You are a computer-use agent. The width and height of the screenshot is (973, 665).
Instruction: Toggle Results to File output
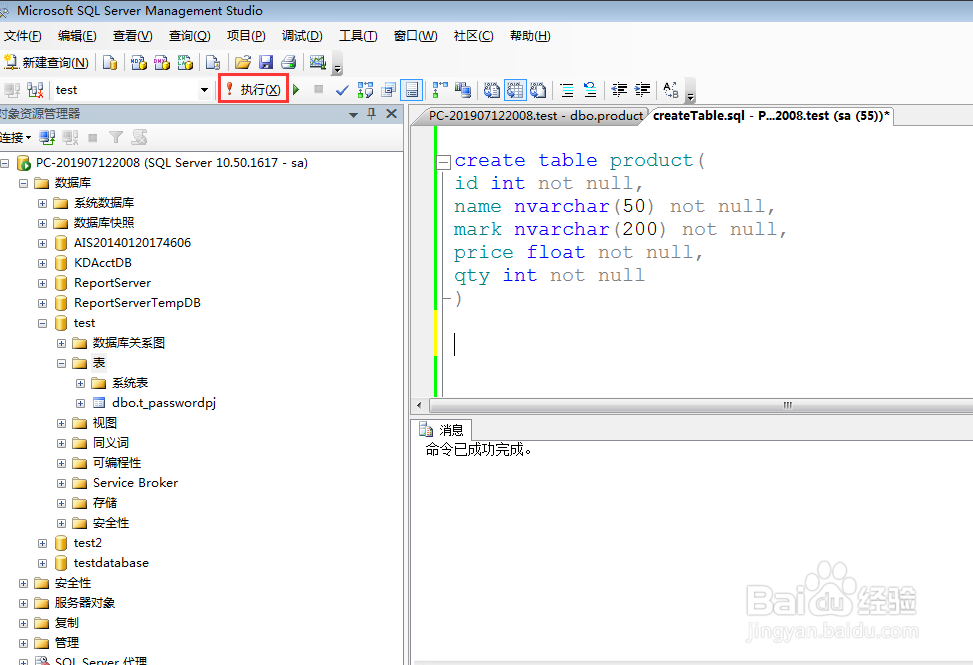tap(538, 90)
